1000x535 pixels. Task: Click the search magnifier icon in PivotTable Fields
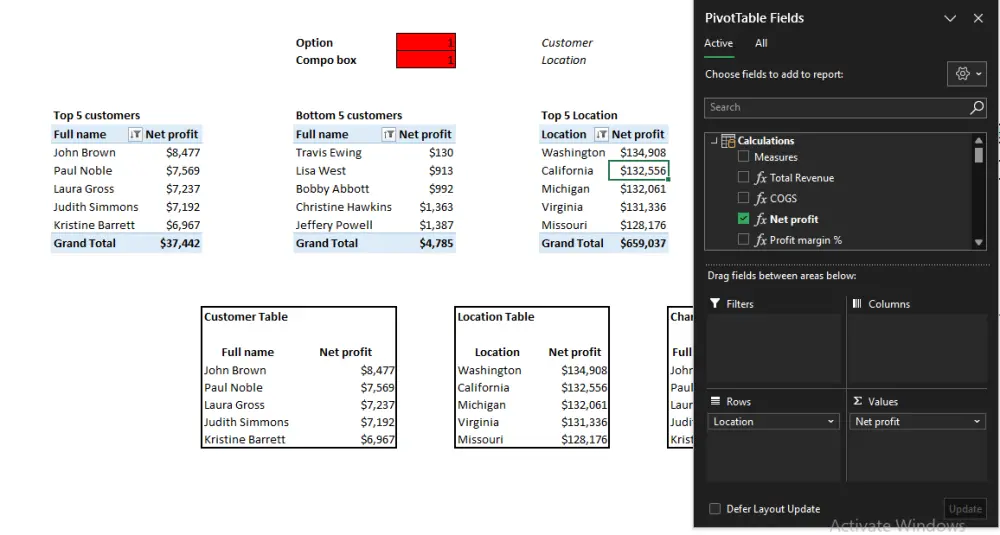click(x=976, y=108)
